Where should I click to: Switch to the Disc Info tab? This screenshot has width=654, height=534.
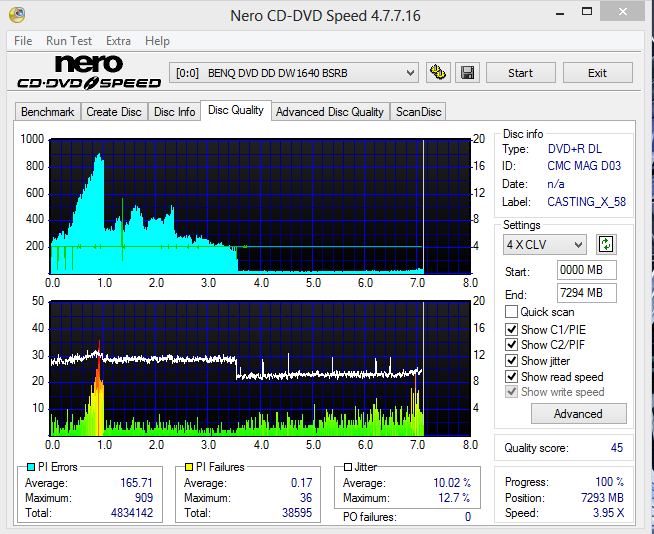[x=174, y=112]
